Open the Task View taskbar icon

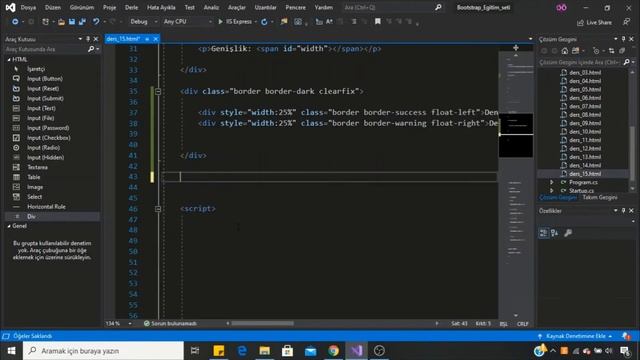(195, 351)
